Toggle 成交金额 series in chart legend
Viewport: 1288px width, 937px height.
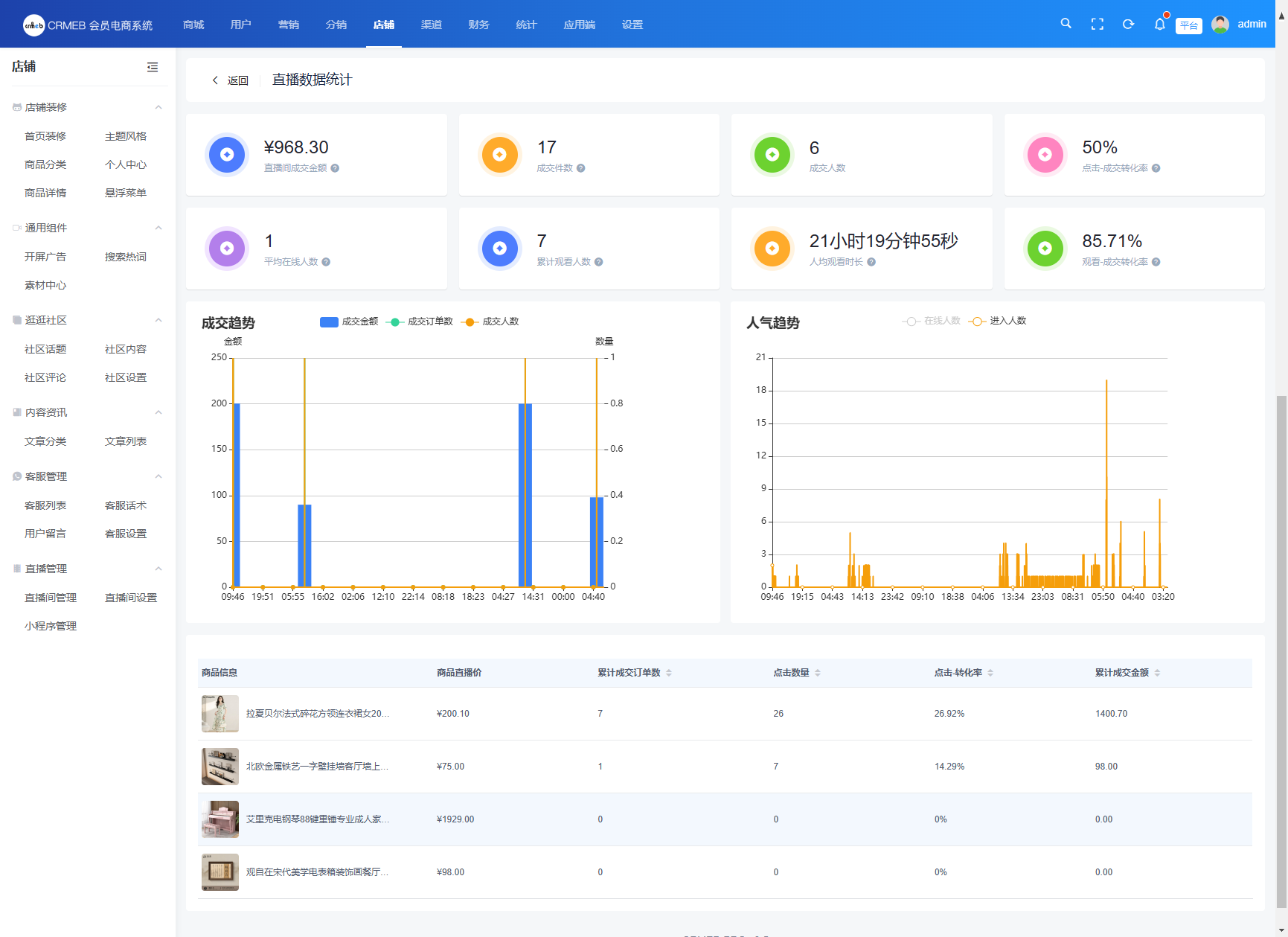point(349,322)
